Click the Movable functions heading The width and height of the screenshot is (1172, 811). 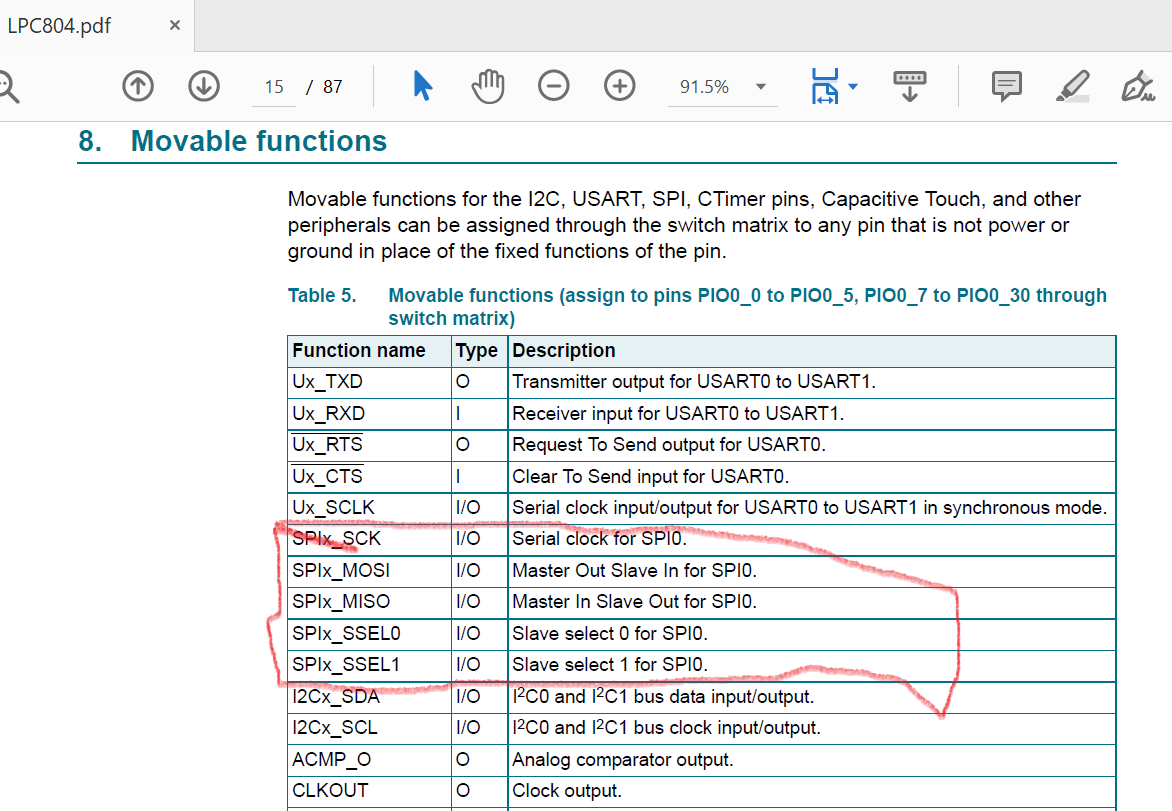pyautogui.click(x=257, y=140)
